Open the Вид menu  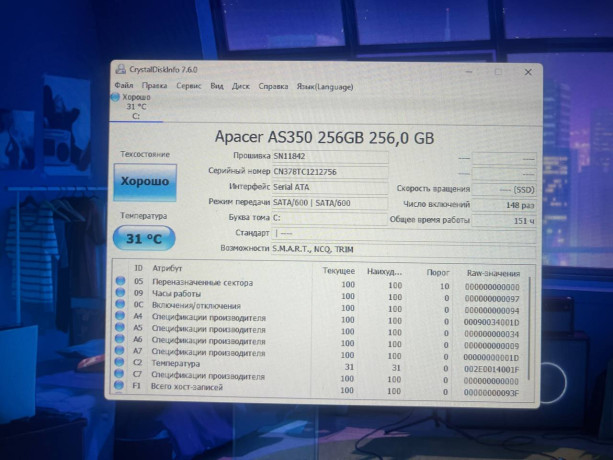point(217,86)
